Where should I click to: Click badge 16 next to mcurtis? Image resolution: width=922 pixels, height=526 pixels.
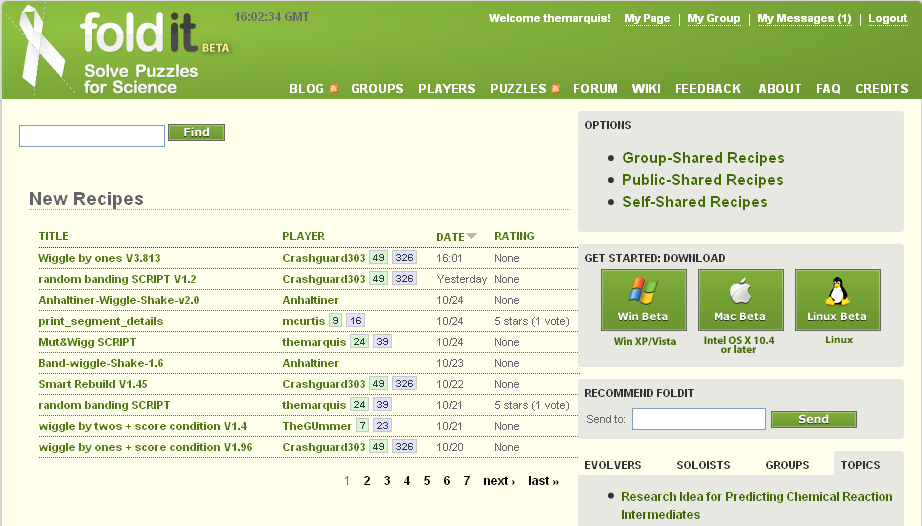coord(355,320)
